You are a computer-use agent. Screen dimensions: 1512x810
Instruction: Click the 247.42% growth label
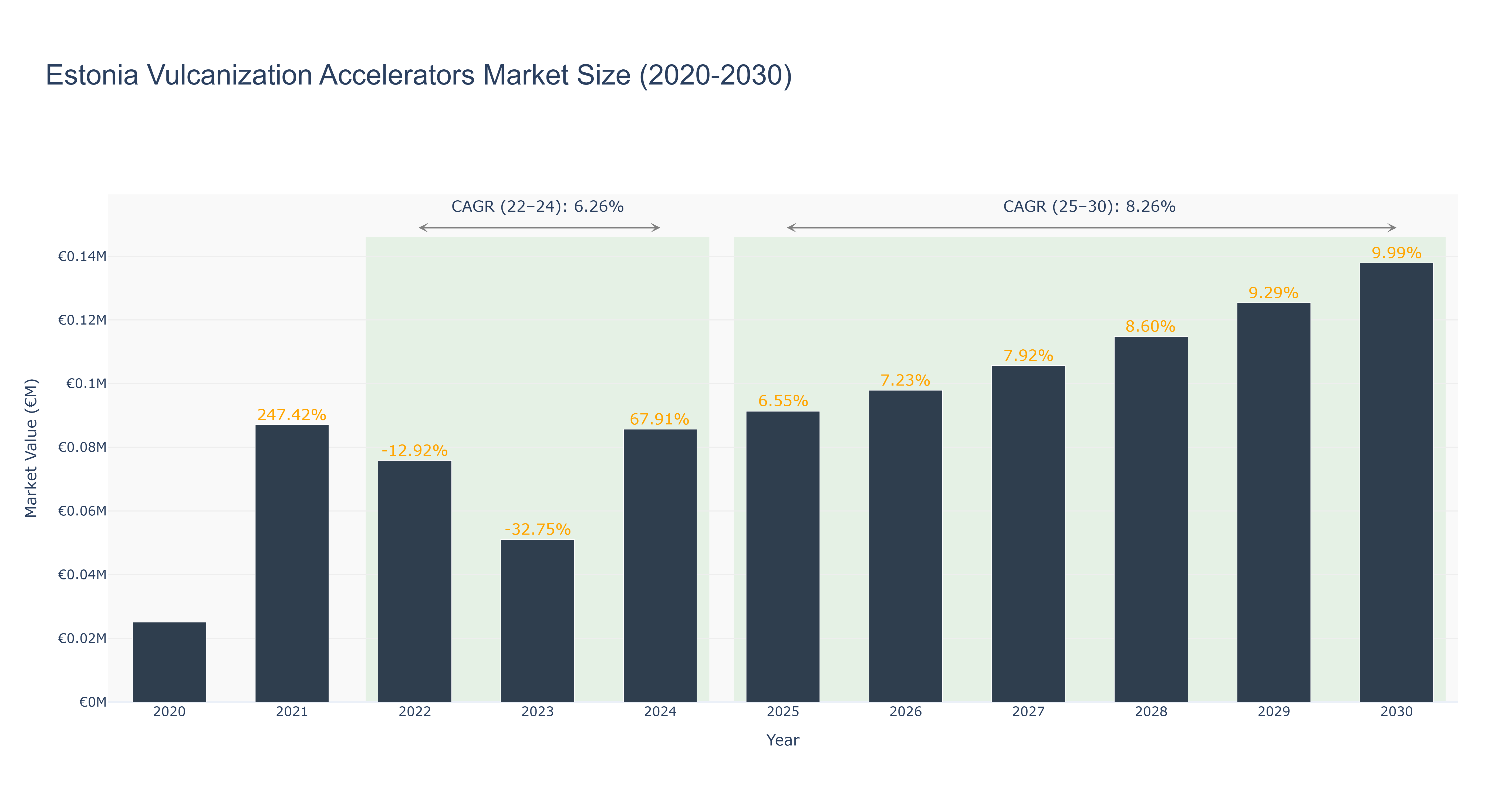[x=292, y=415]
